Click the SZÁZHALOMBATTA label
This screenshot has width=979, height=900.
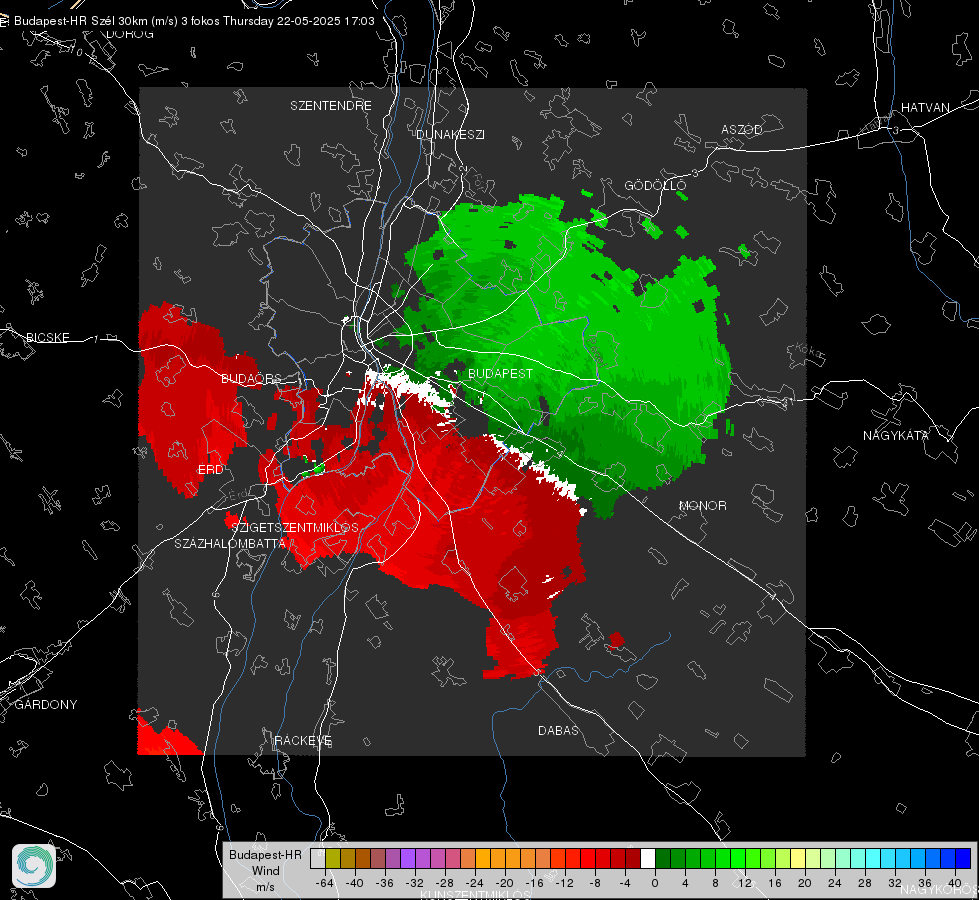point(230,543)
